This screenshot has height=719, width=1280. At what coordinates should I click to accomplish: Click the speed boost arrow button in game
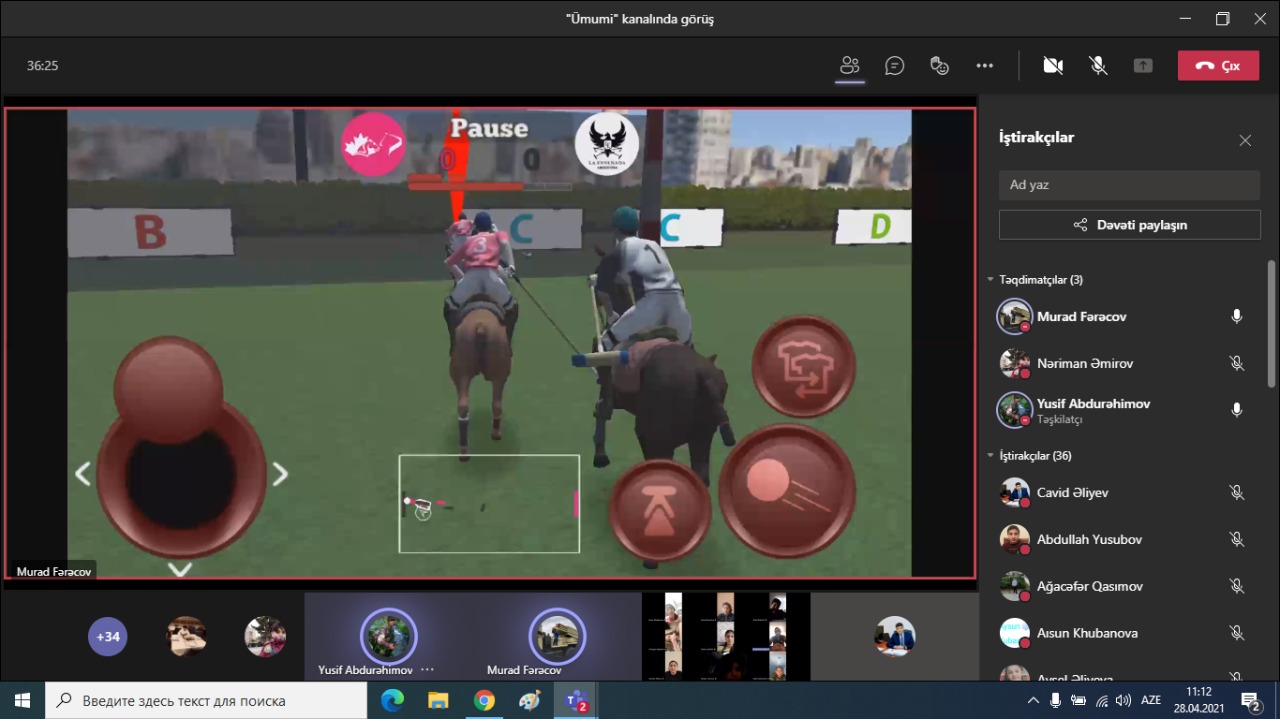pyautogui.click(x=659, y=511)
